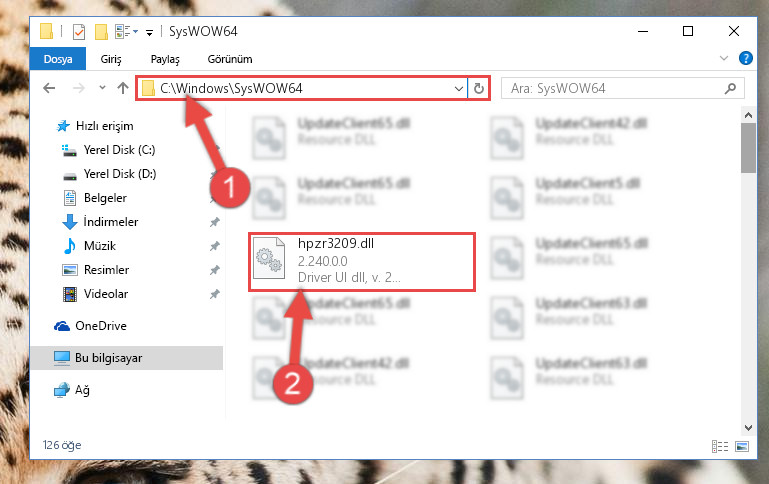The width and height of the screenshot is (769, 484).
Task: Open the Help question mark icon
Action: point(745,58)
